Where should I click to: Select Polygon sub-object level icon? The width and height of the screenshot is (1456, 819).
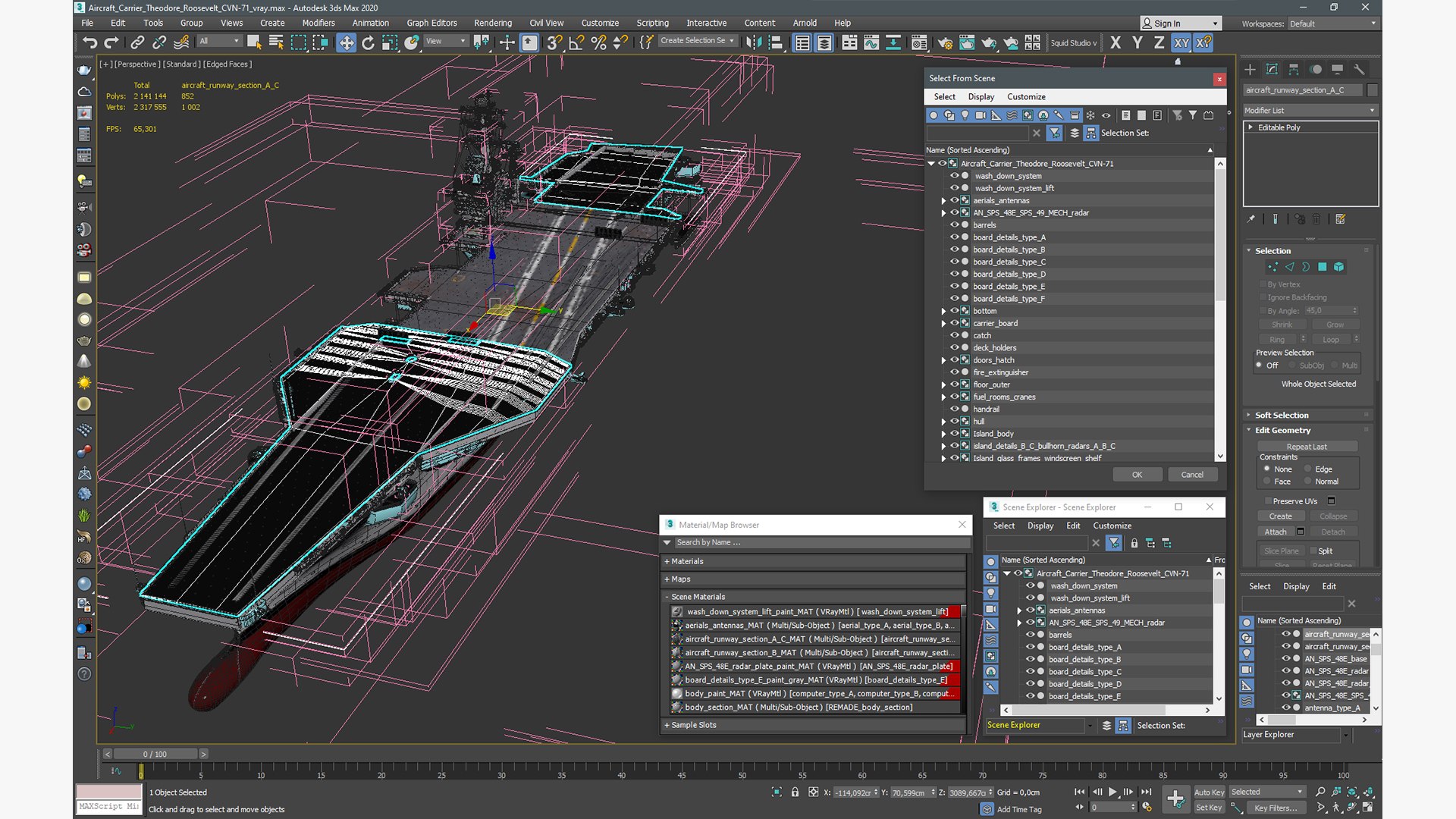(x=1323, y=267)
